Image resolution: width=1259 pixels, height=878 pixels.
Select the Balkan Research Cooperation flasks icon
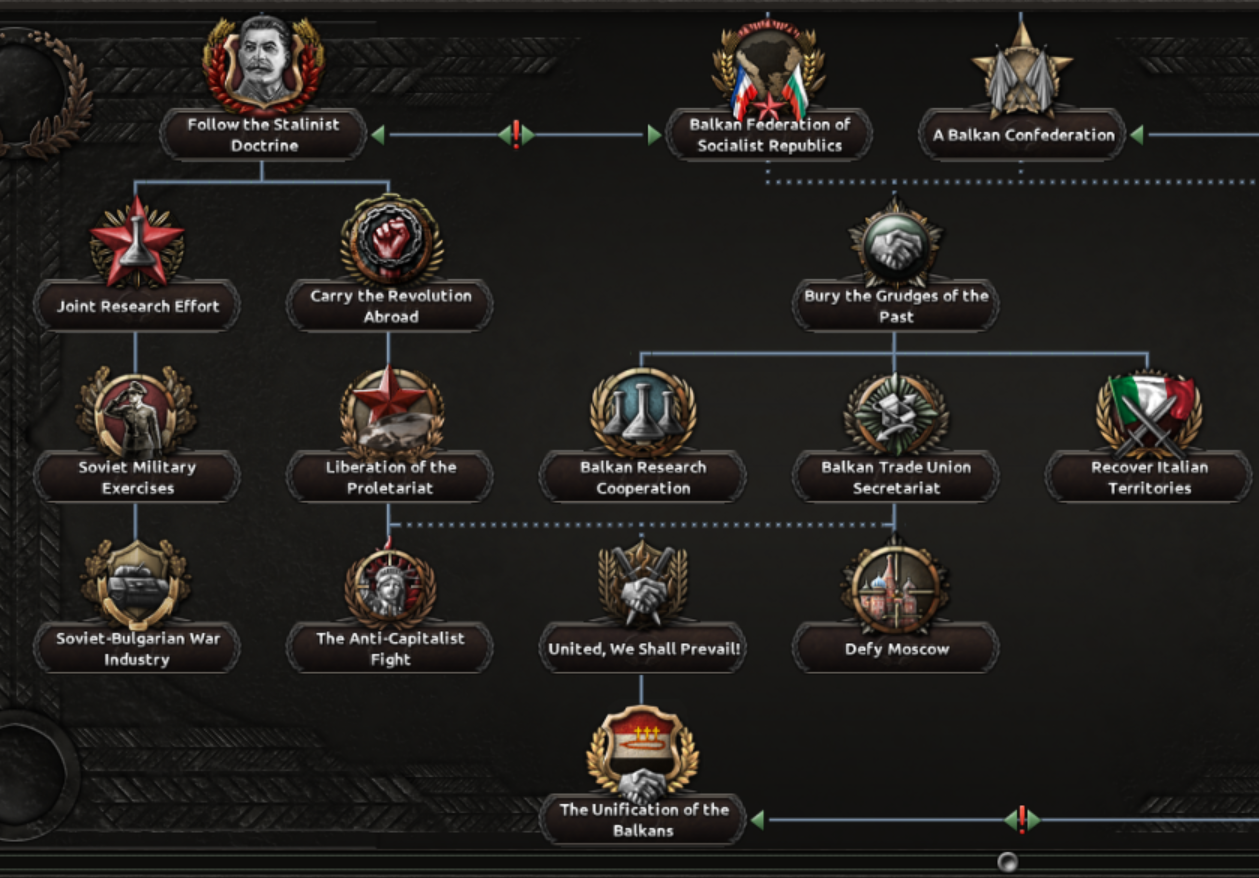click(x=643, y=413)
